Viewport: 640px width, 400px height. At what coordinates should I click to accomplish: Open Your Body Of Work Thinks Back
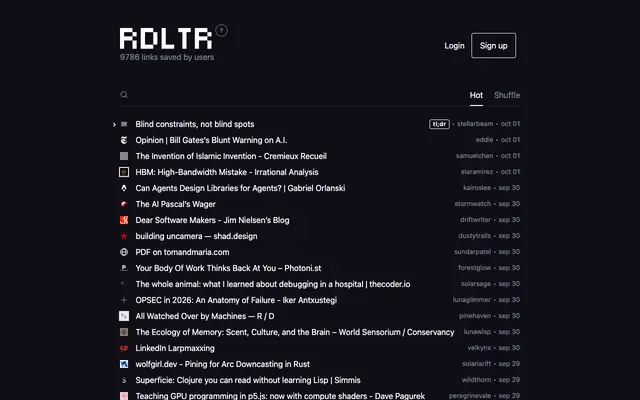[x=228, y=268]
